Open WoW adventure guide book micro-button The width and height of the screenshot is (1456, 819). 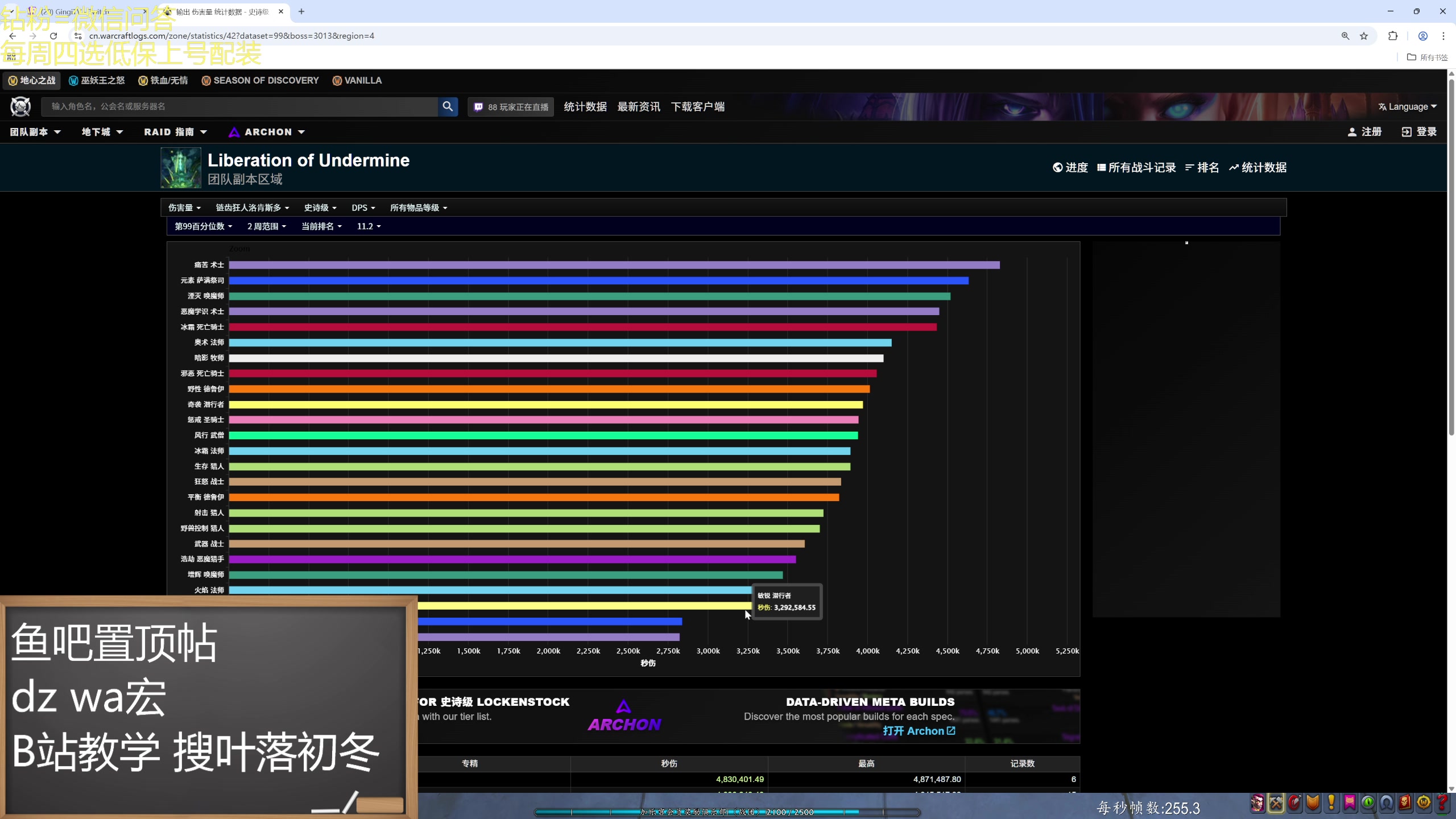[1405, 803]
